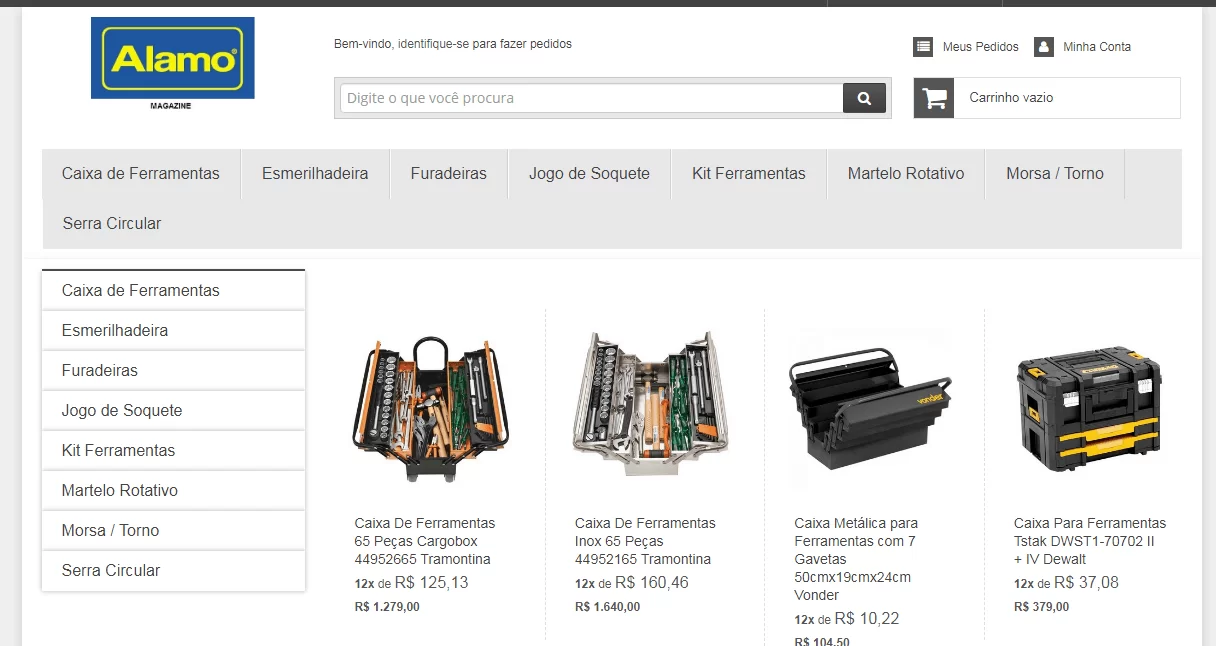
Task: Open Inox 65 Peças 44952165 product title
Action: (x=645, y=541)
